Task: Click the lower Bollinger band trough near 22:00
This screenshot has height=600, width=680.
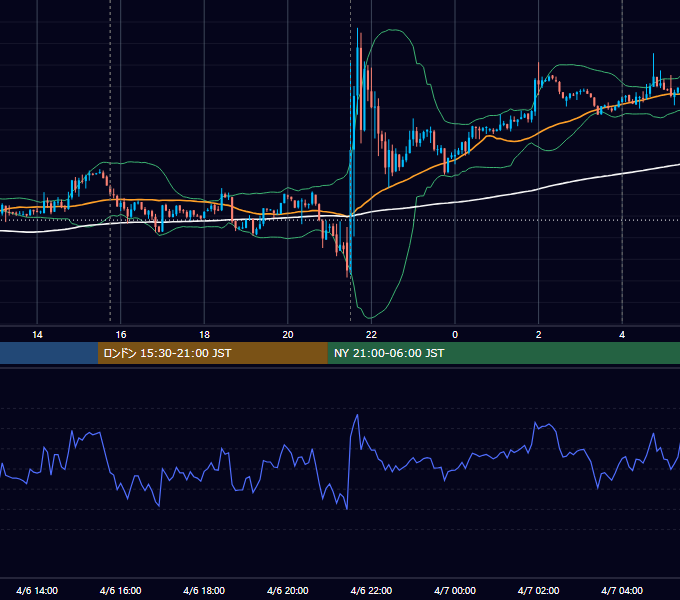Action: (370, 316)
